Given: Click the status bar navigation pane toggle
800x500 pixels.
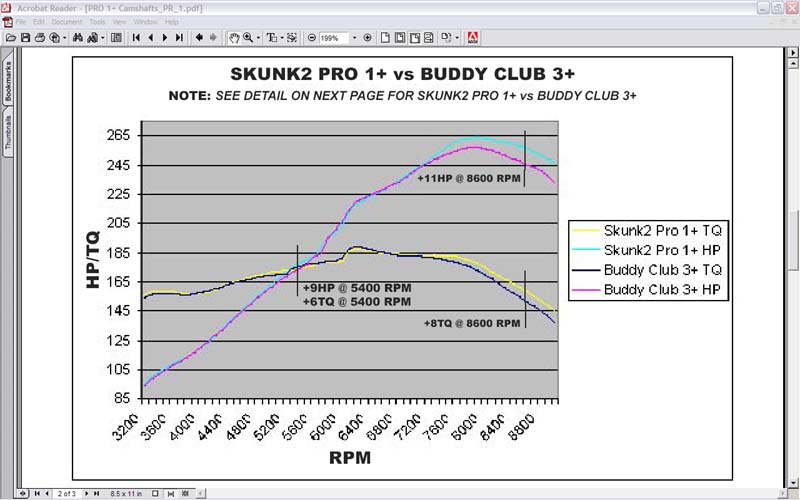Looking at the screenshot, I should [x=23, y=493].
